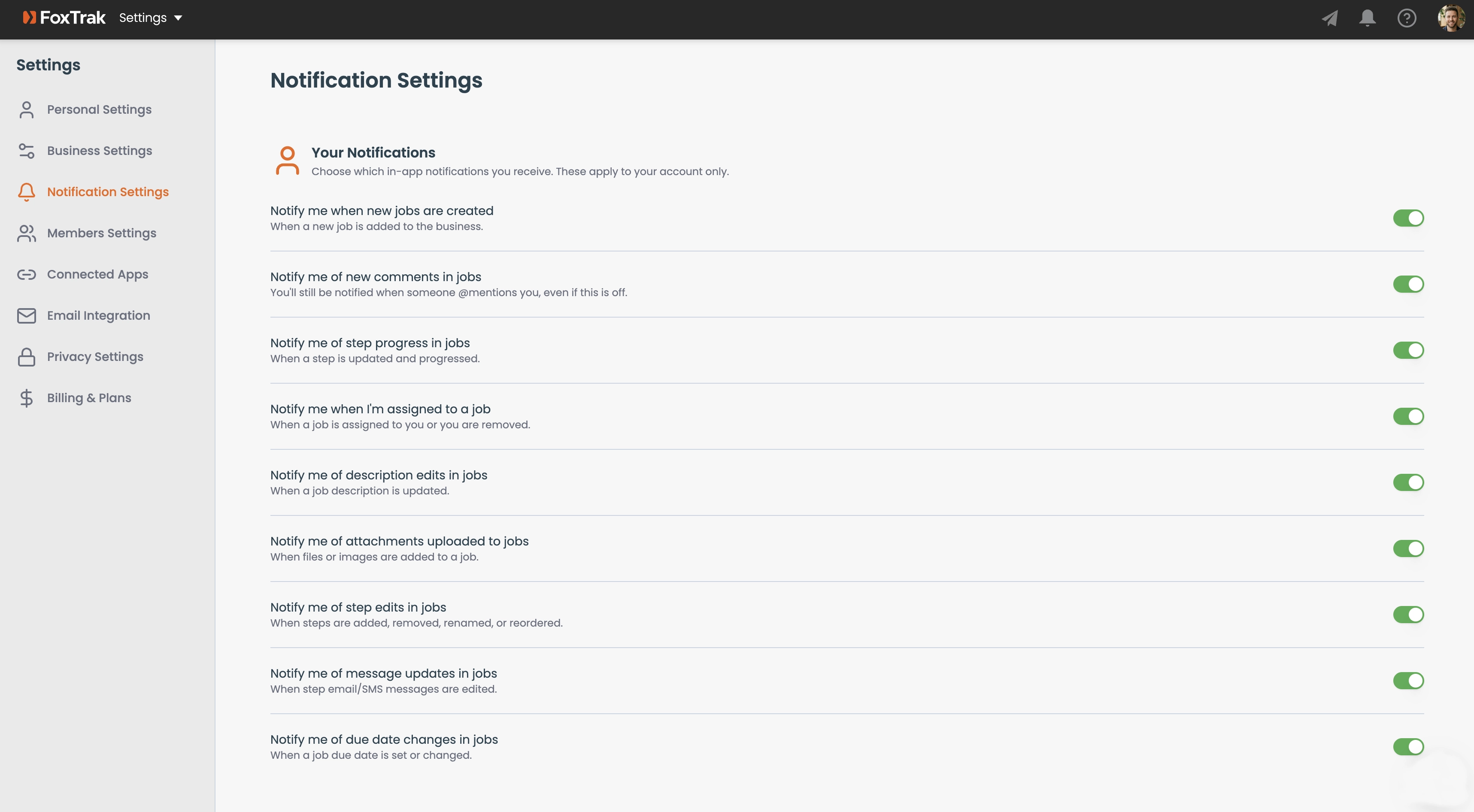Toggle new comments in jobs notifications

click(x=1408, y=284)
